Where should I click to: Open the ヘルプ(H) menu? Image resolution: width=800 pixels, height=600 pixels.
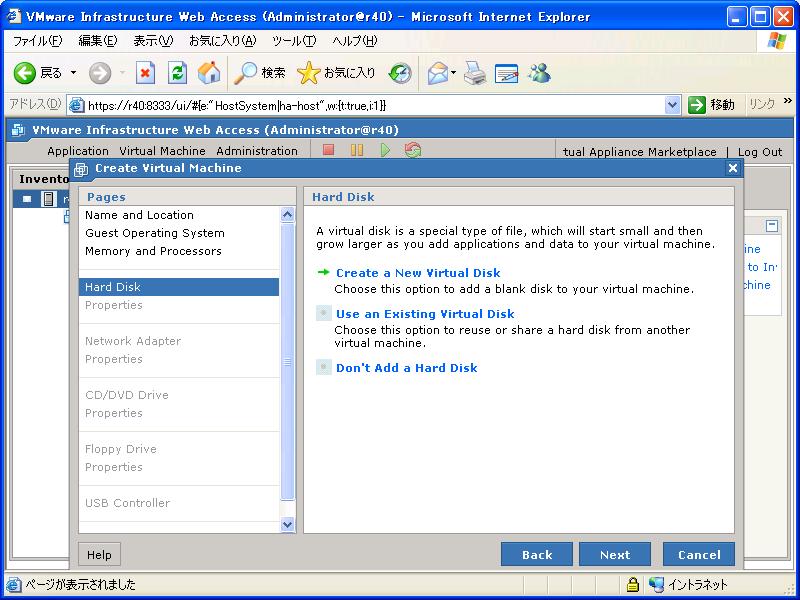click(355, 41)
